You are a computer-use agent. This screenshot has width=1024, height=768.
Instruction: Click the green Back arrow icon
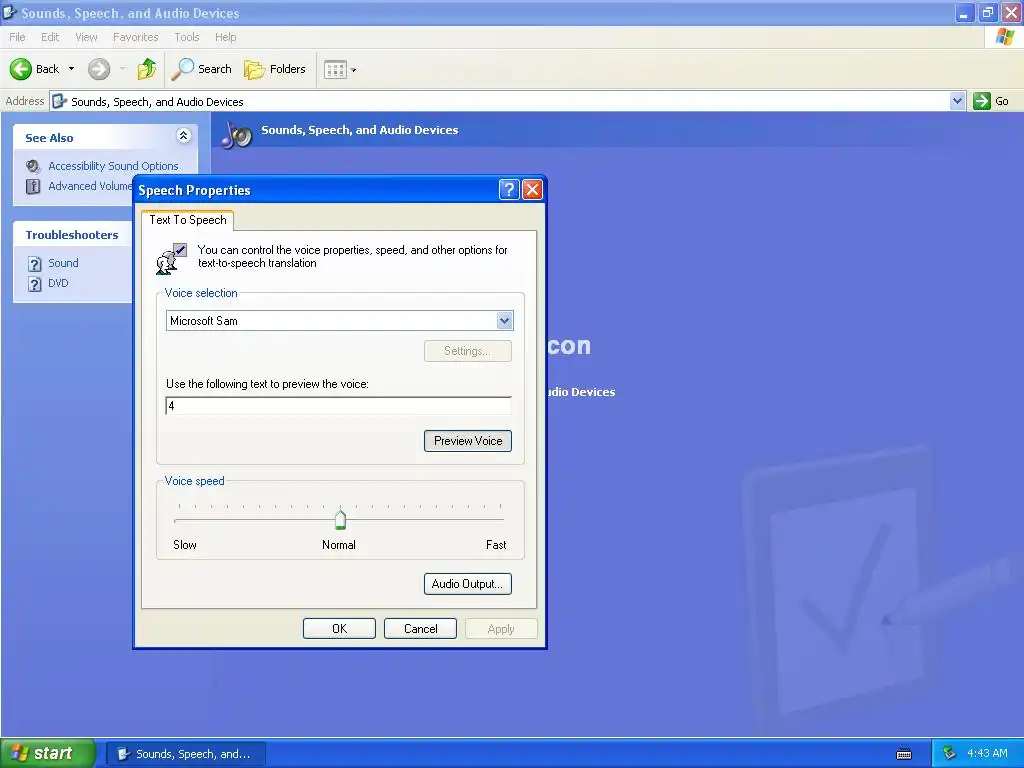point(20,69)
